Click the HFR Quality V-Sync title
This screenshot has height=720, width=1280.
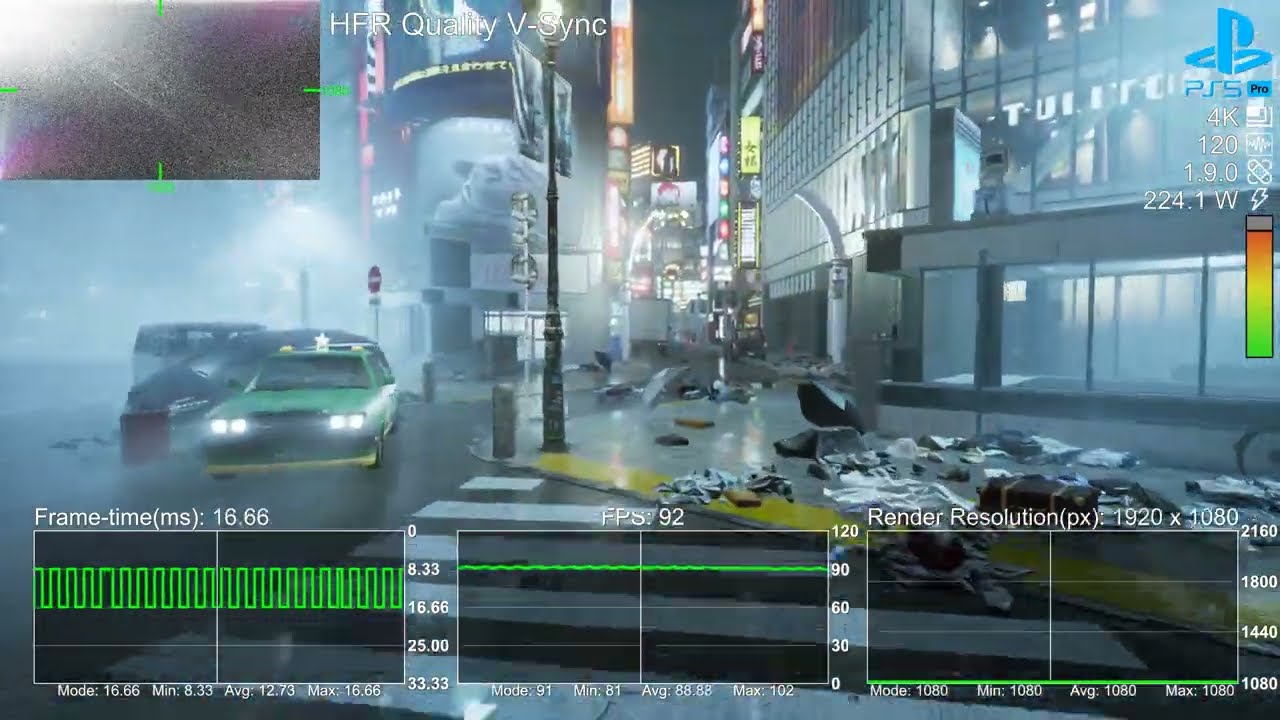pos(468,24)
